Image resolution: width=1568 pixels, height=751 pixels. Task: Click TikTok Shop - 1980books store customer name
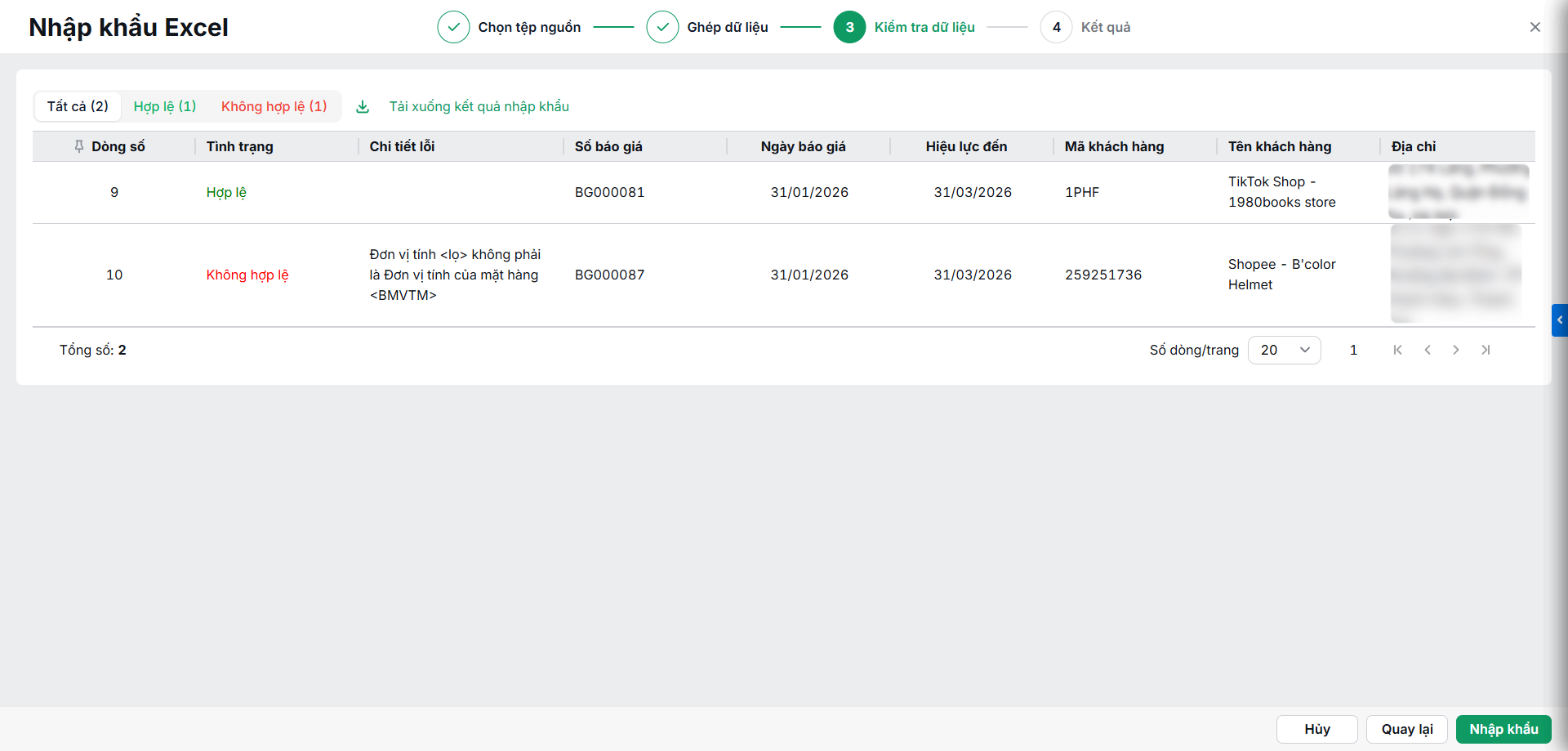click(x=1282, y=192)
